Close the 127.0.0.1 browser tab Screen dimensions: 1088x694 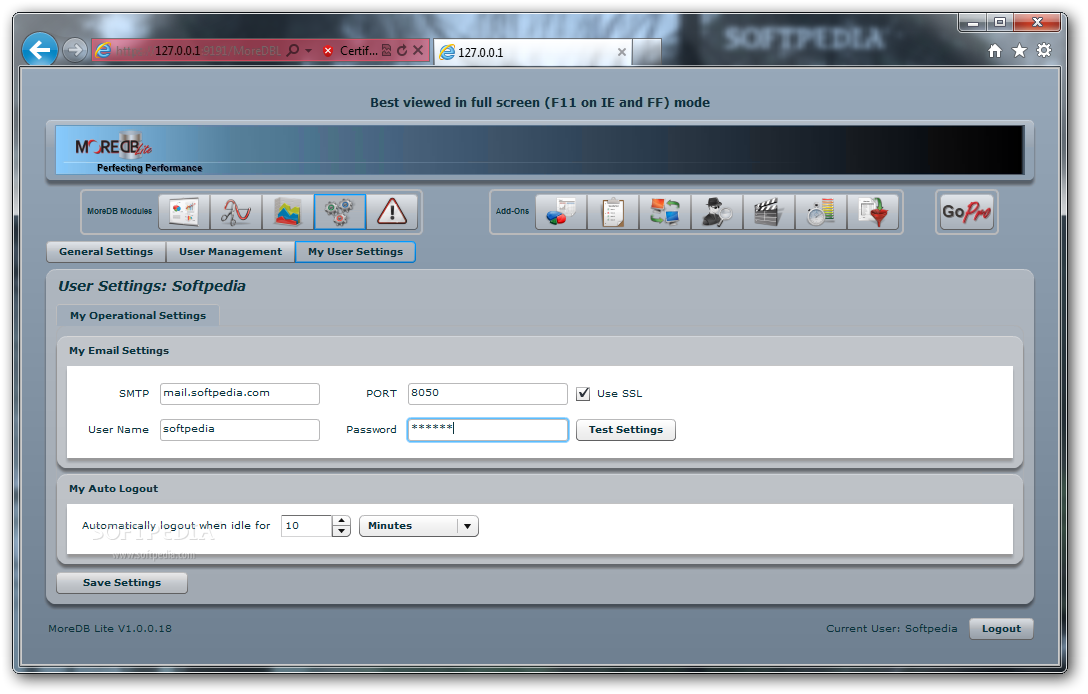click(x=622, y=52)
